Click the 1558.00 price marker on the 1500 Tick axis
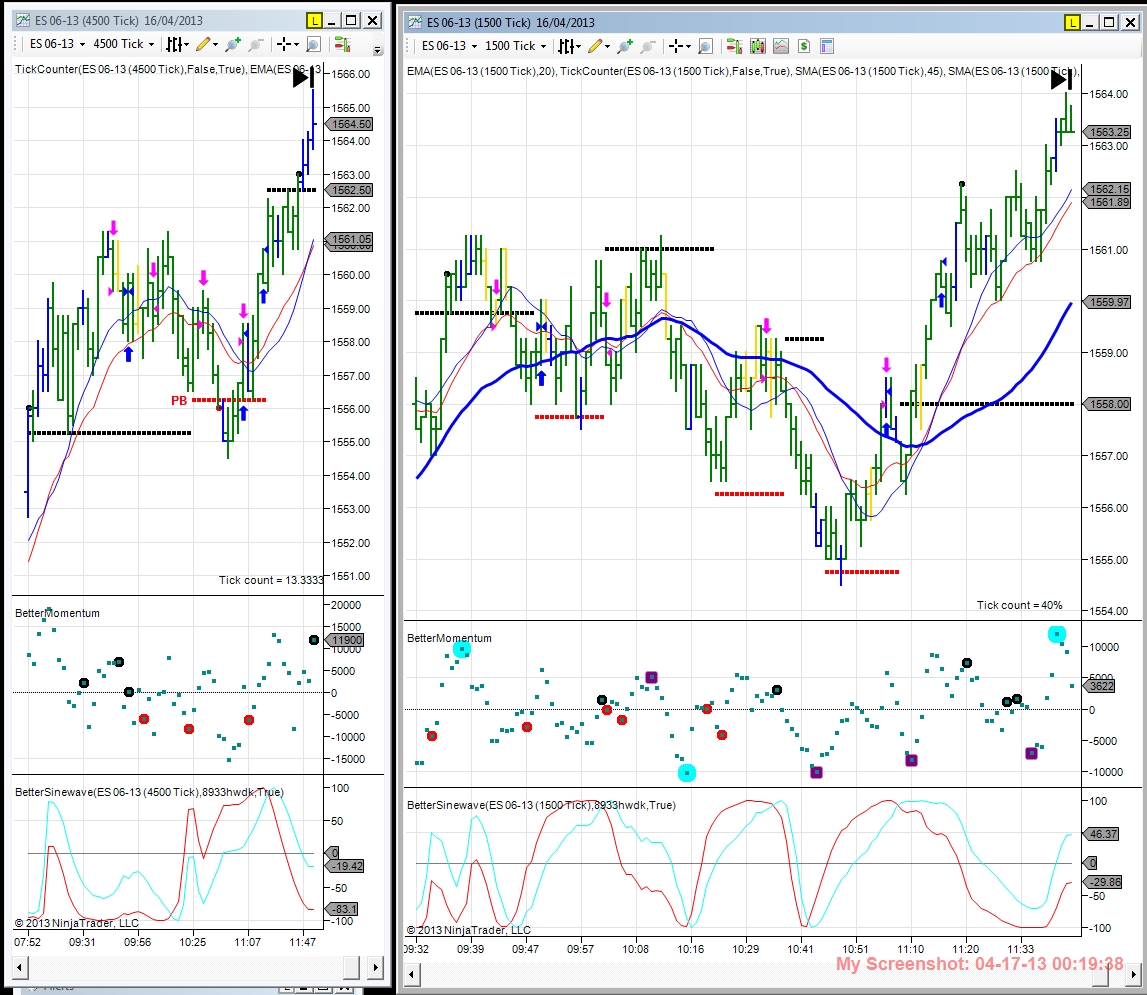The image size is (1147, 995). tap(1109, 404)
